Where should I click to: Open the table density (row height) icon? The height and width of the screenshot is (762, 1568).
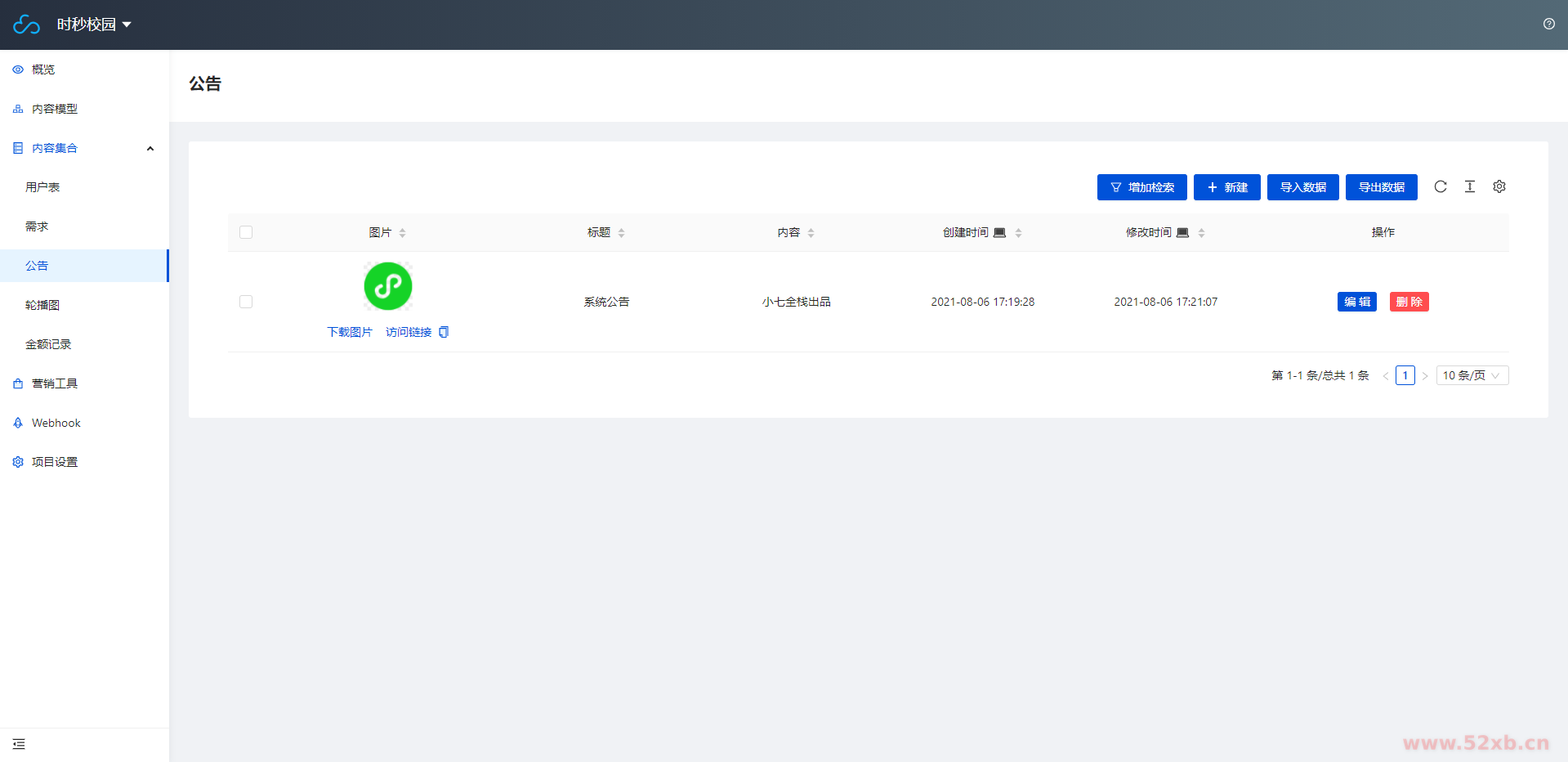(x=1469, y=187)
